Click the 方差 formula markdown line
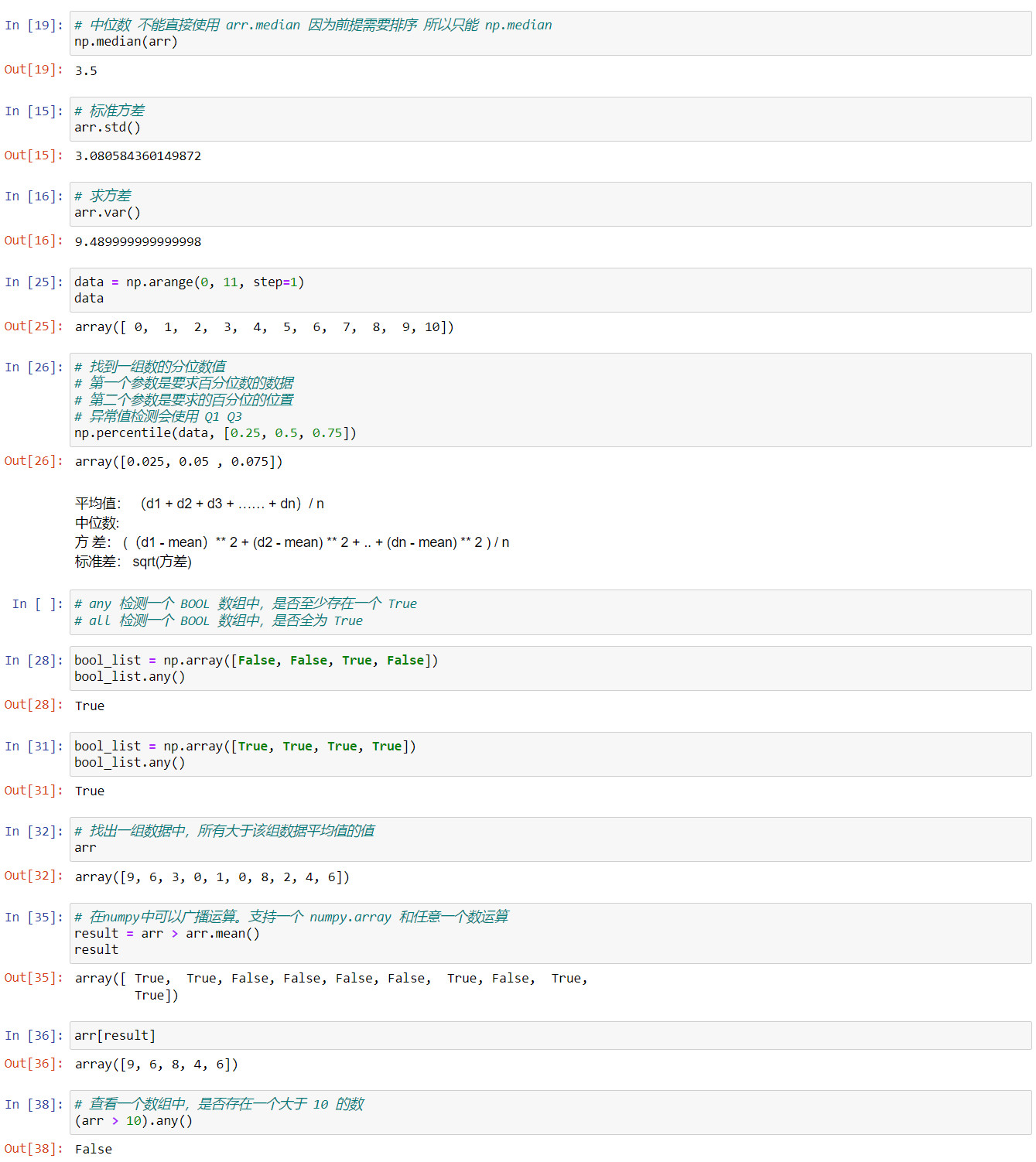This screenshot has width=1036, height=1162. (x=292, y=542)
